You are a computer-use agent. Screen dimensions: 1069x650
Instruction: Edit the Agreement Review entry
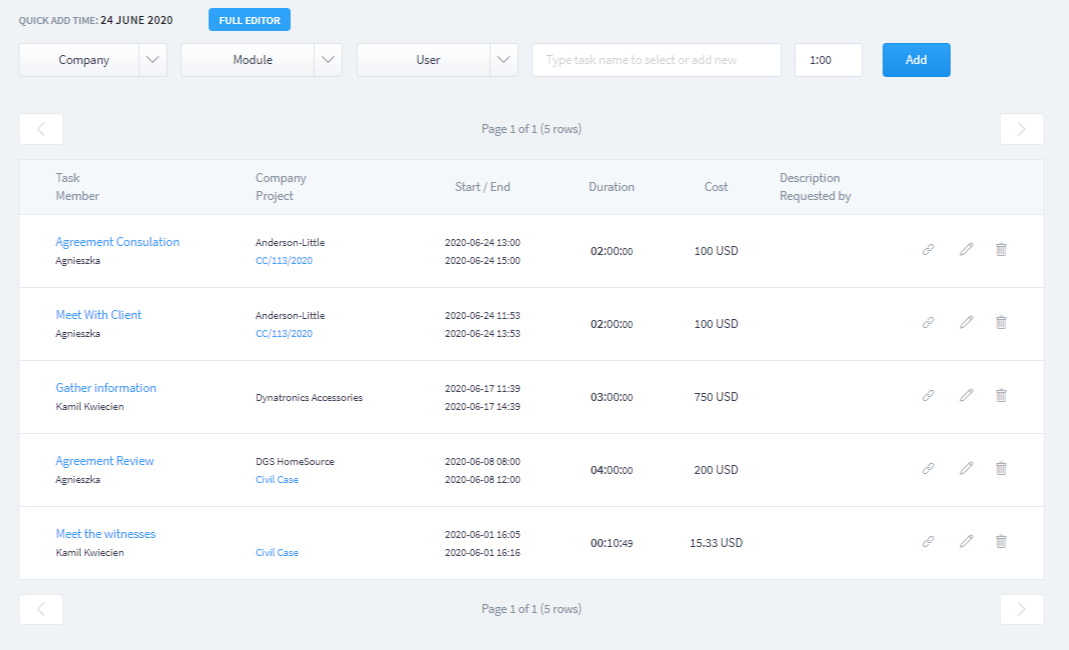point(966,468)
